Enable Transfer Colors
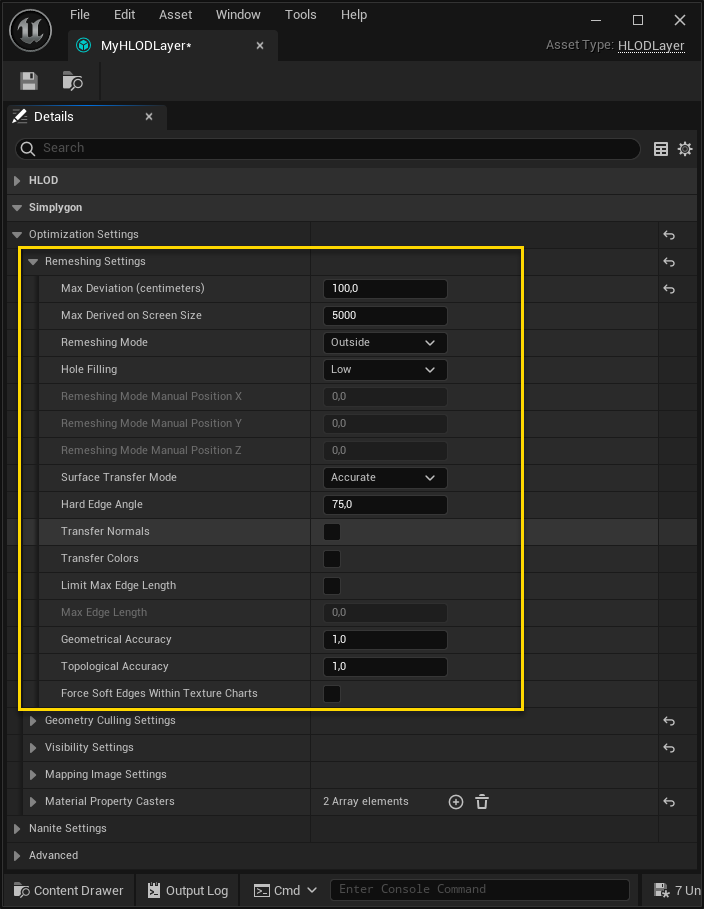The height and width of the screenshot is (909, 704). 331,558
